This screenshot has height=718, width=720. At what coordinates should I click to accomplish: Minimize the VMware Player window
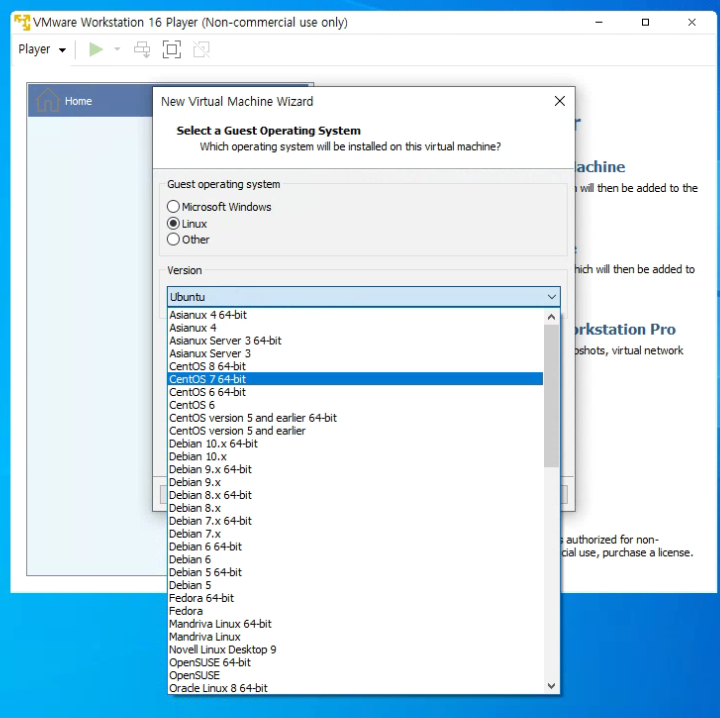pyautogui.click(x=599, y=22)
